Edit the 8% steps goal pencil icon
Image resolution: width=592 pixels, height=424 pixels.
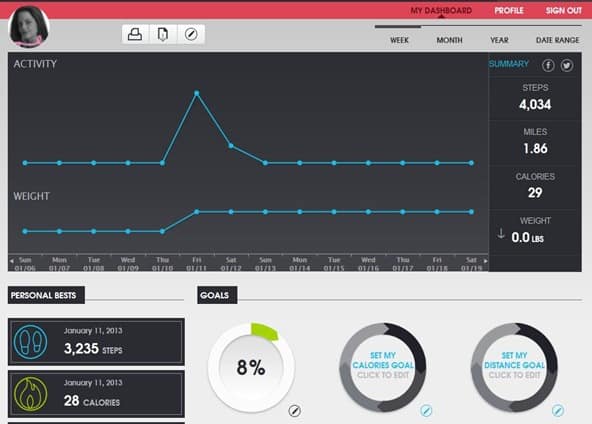click(294, 411)
